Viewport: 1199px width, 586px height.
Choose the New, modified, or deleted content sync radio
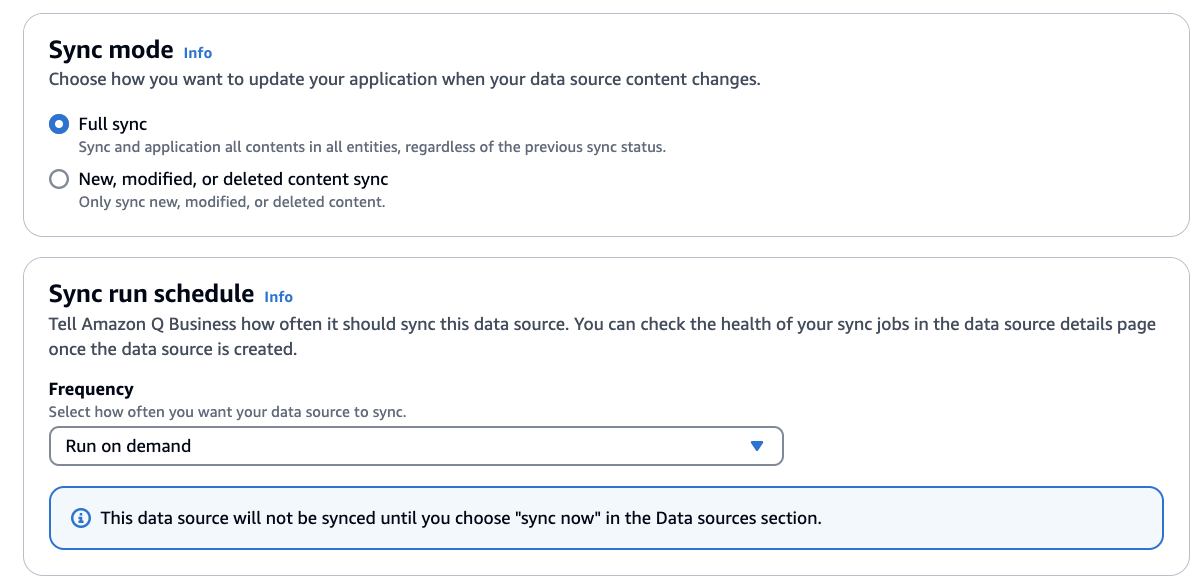[59, 180]
